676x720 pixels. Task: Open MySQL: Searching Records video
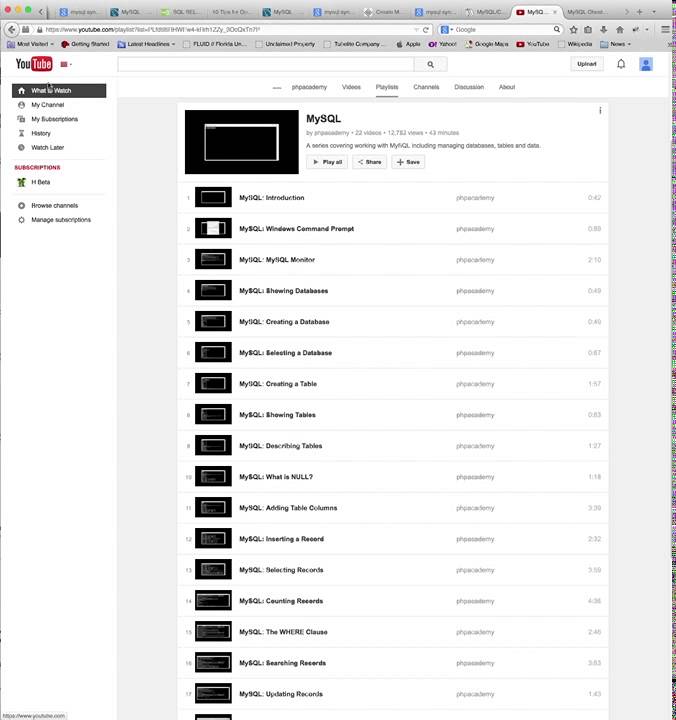click(x=282, y=663)
